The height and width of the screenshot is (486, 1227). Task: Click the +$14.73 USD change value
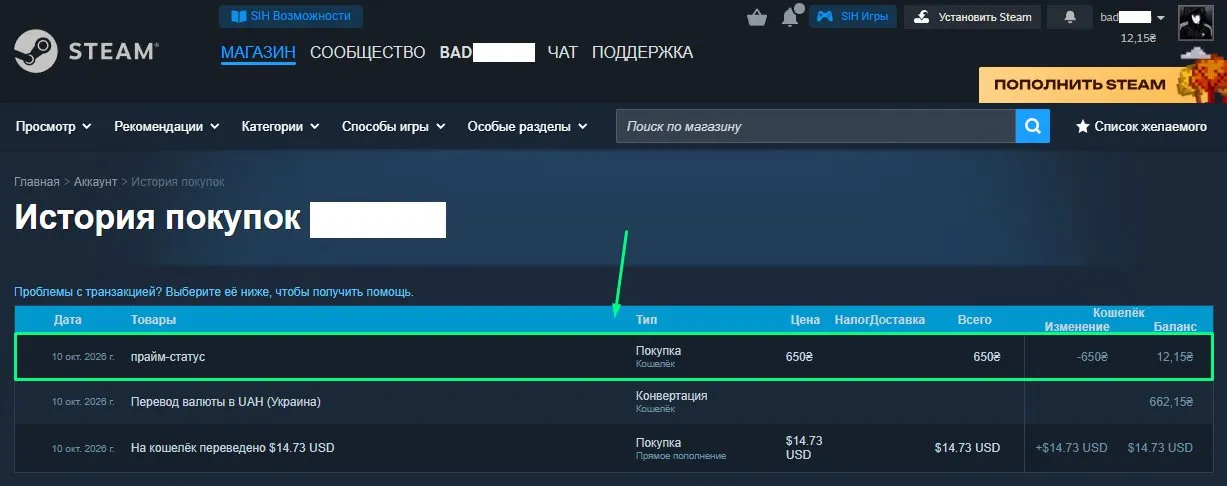[x=1071, y=448]
